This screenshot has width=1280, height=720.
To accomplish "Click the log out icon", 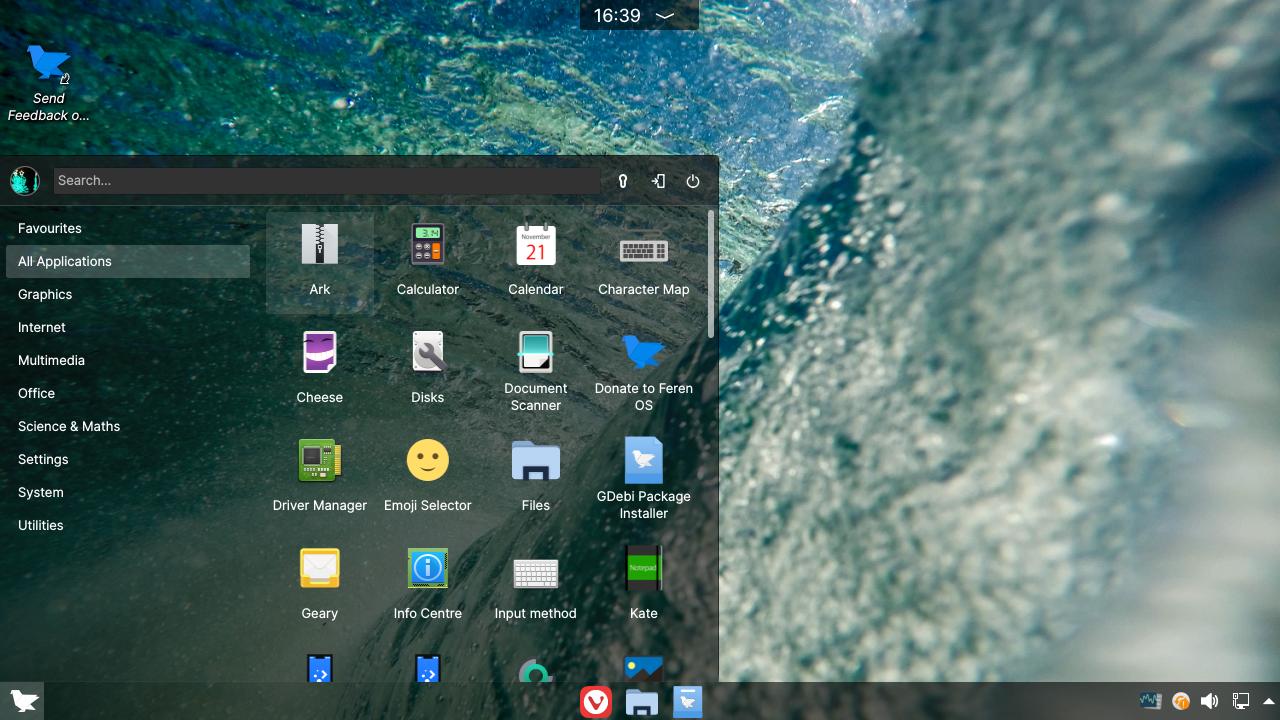I will click(658, 181).
